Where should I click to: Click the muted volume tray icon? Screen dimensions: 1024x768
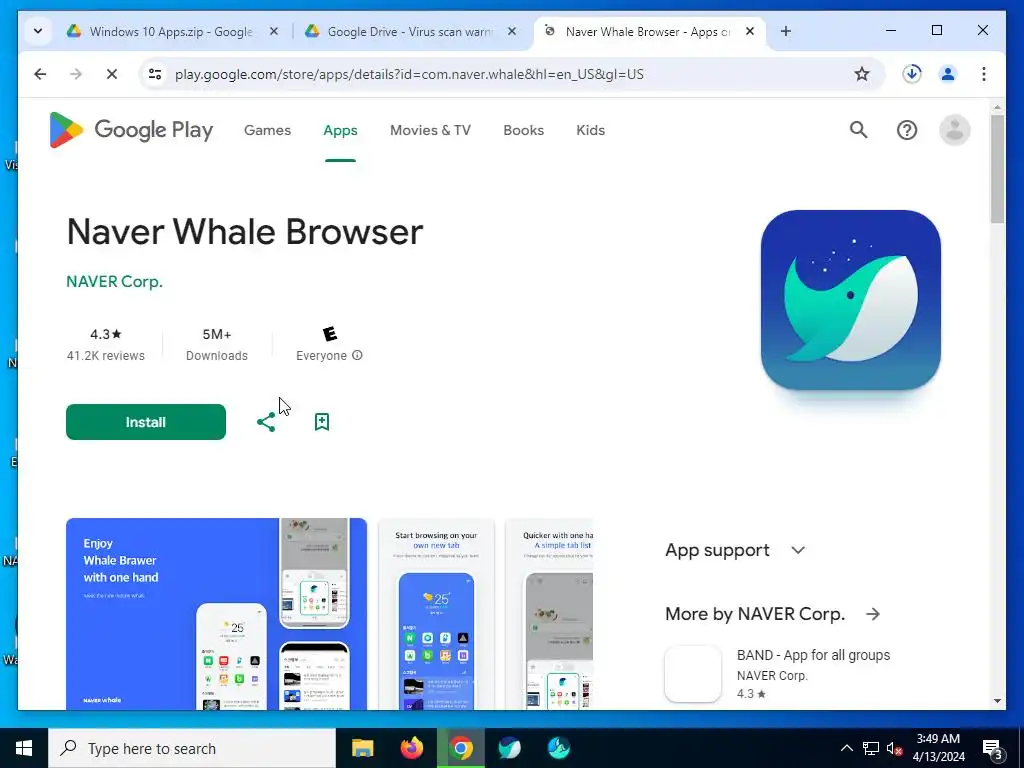pos(895,748)
